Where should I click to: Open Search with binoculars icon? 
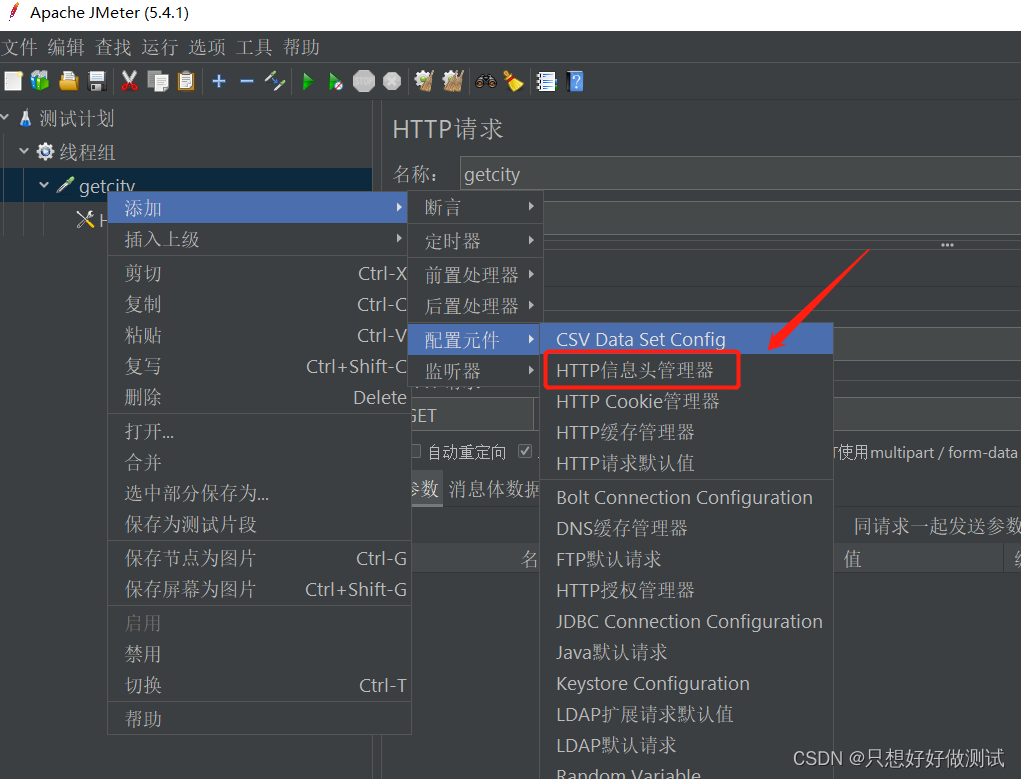pyautogui.click(x=486, y=81)
